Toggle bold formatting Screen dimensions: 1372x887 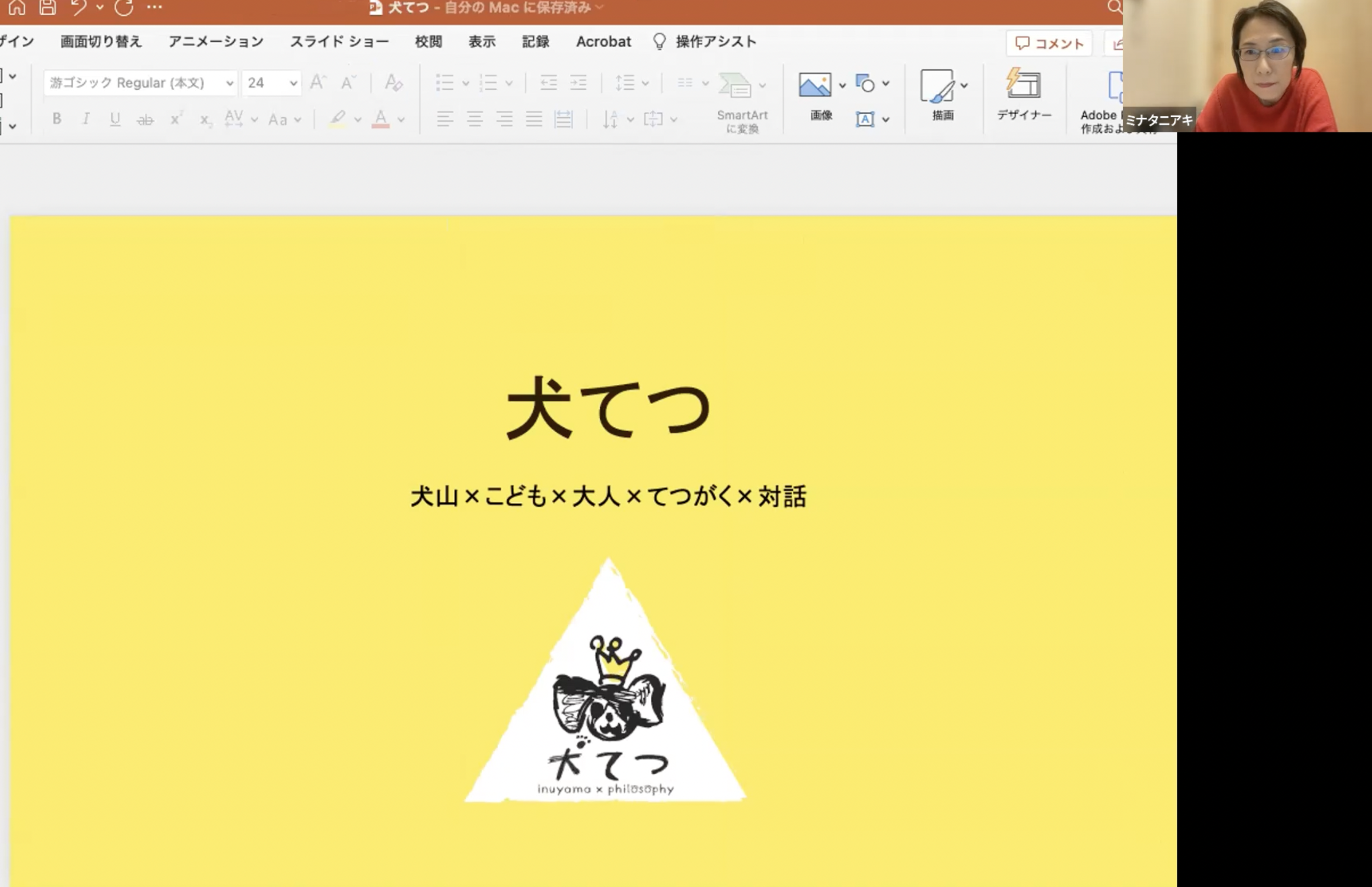(x=57, y=119)
